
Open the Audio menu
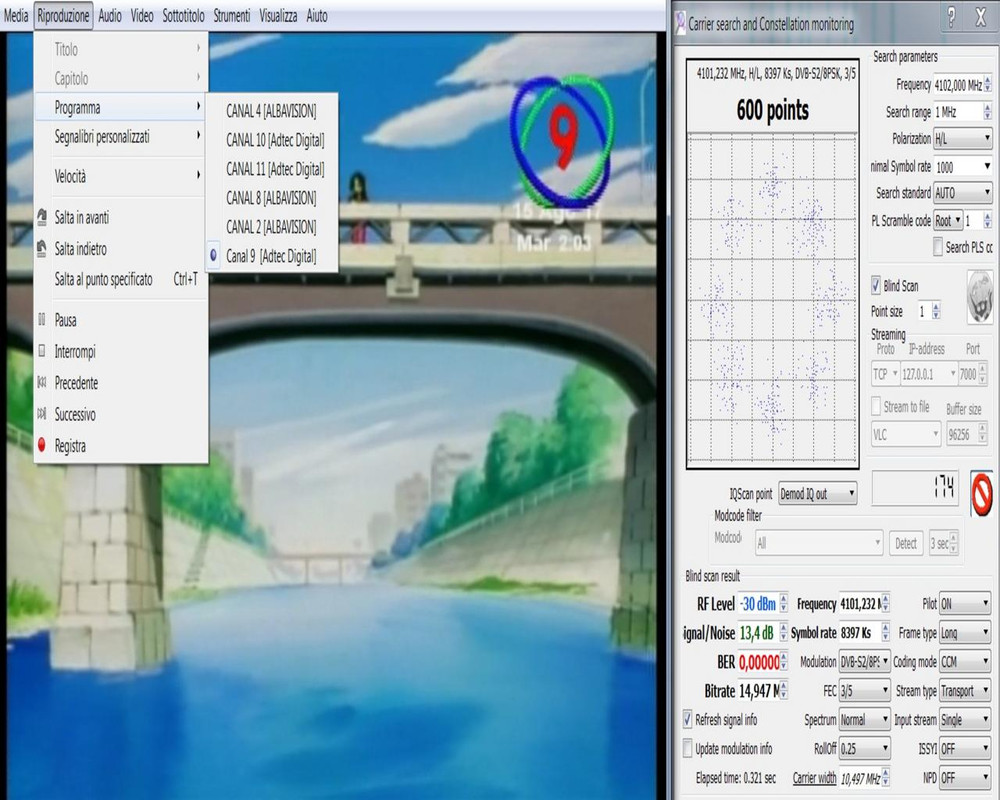click(110, 16)
